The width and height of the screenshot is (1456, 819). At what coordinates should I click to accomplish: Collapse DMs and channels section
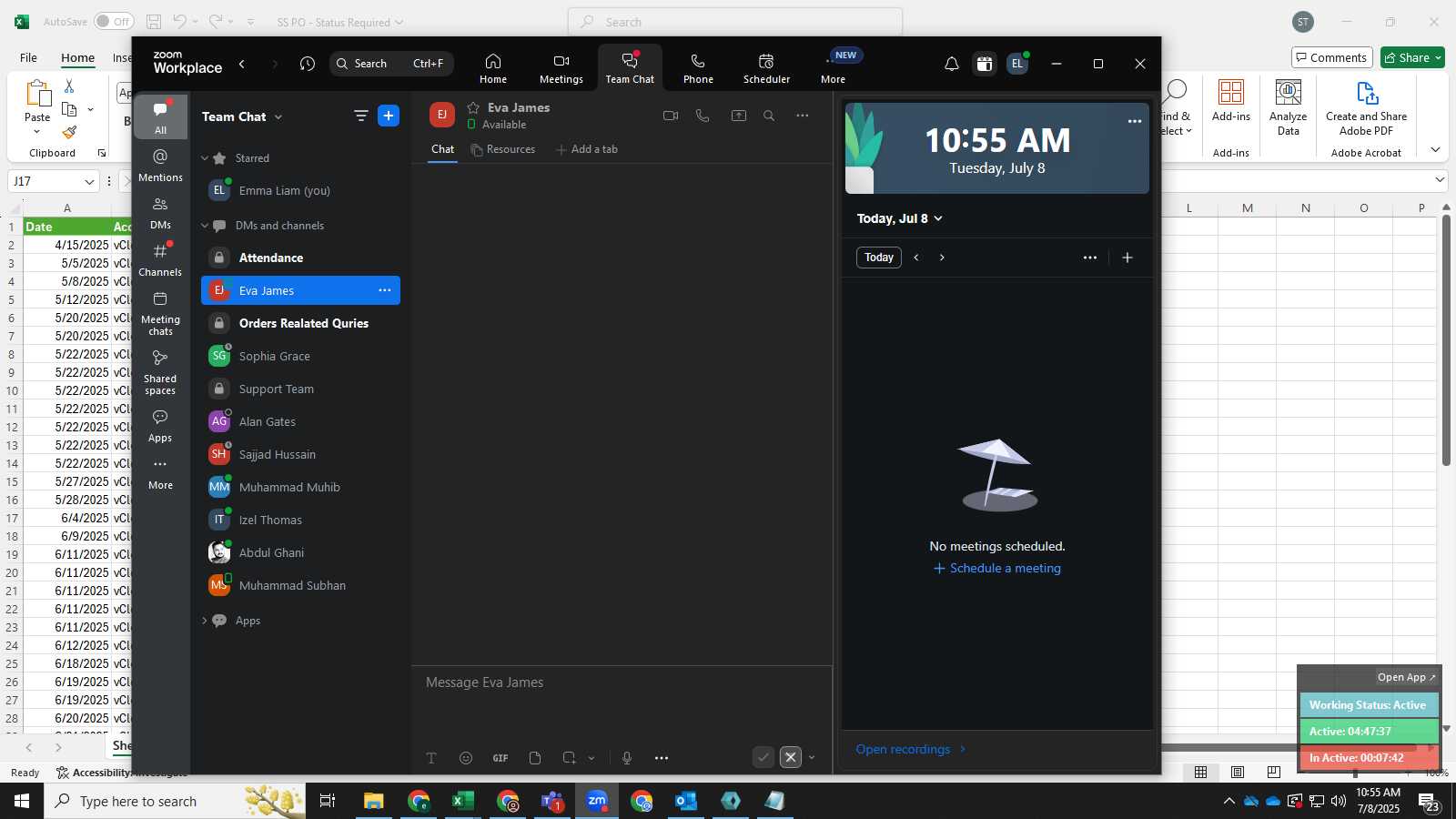[205, 226]
